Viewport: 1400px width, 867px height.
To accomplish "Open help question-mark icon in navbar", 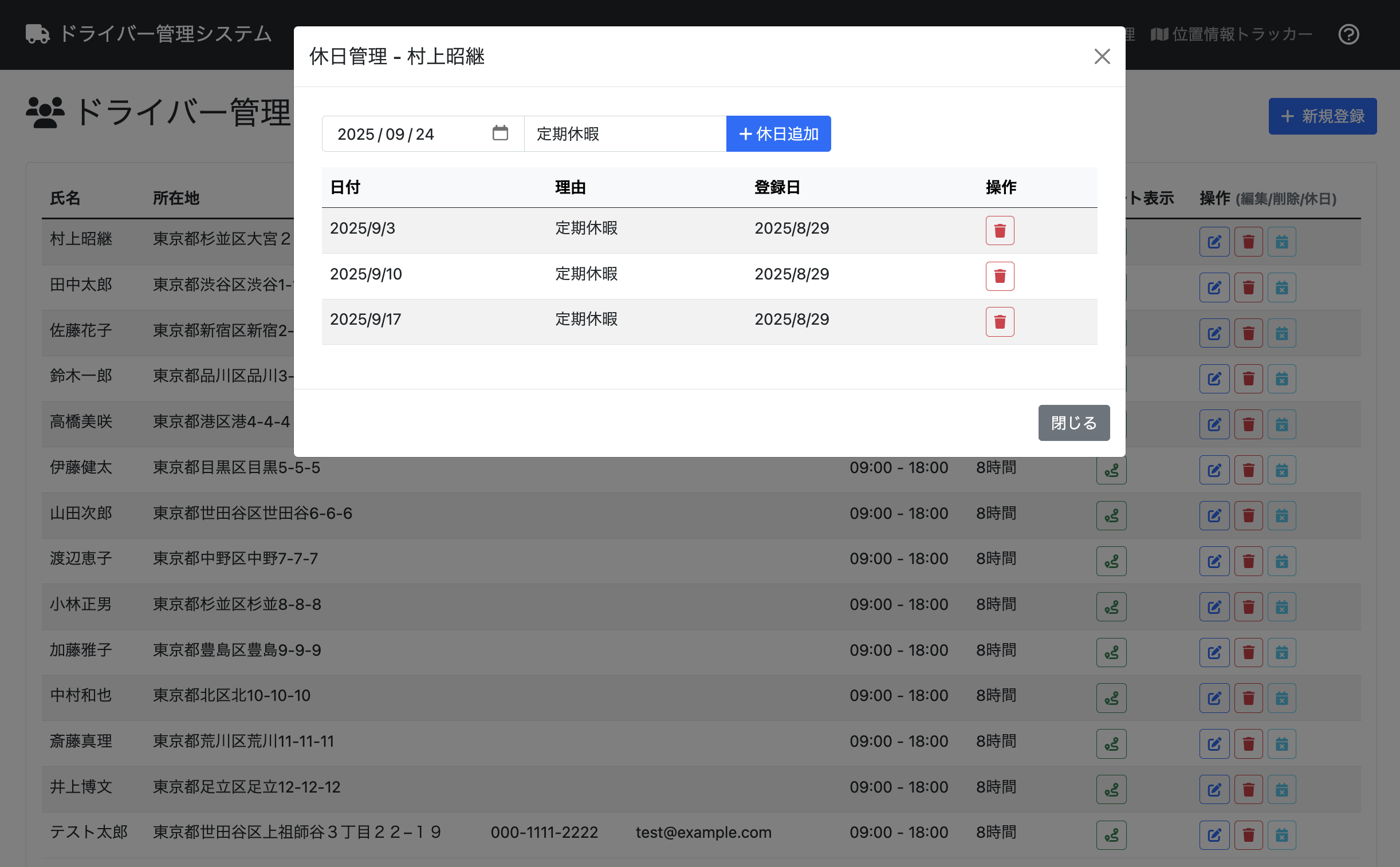I will point(1348,34).
